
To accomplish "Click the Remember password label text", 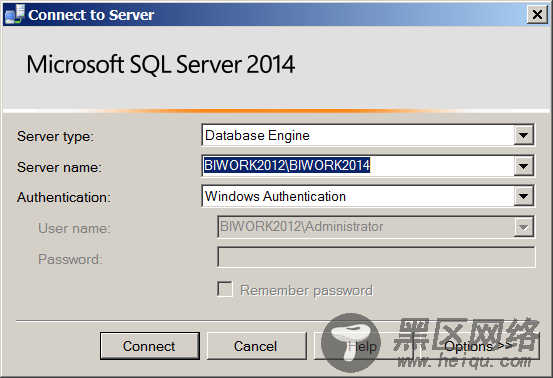I will (306, 291).
